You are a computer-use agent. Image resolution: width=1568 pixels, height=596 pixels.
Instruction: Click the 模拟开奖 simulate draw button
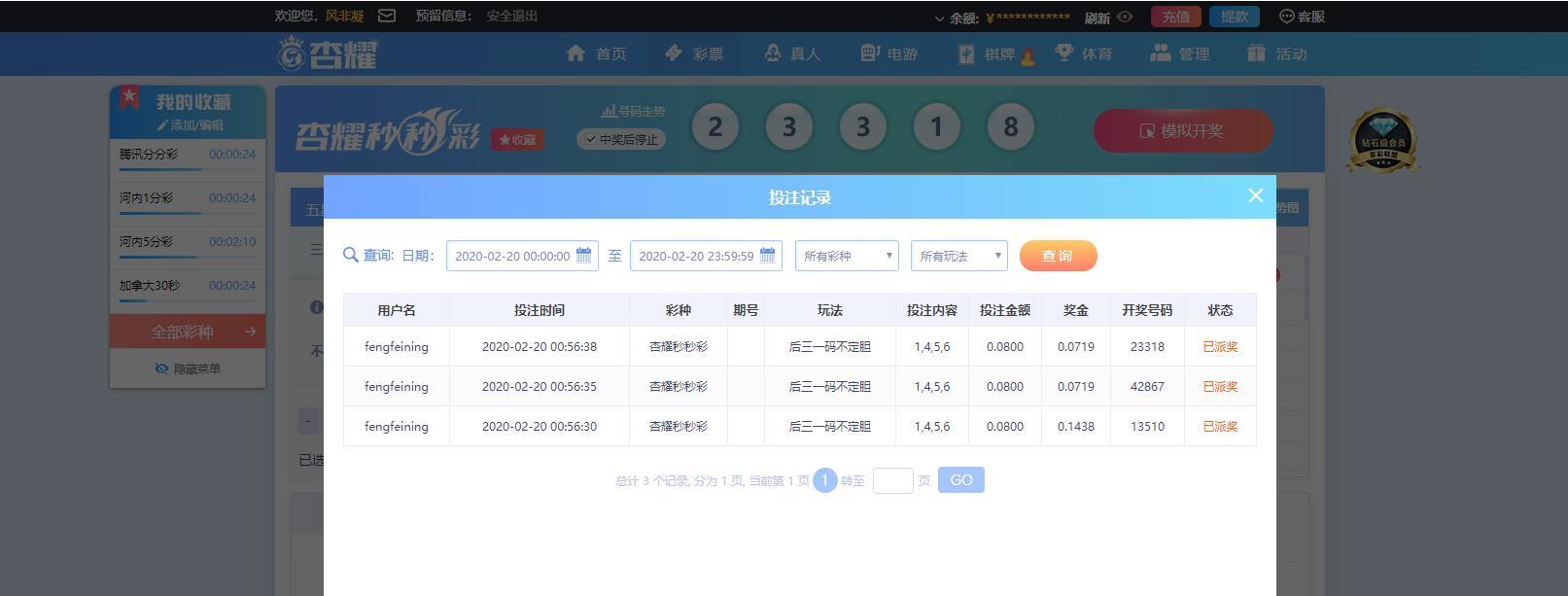point(1183,130)
